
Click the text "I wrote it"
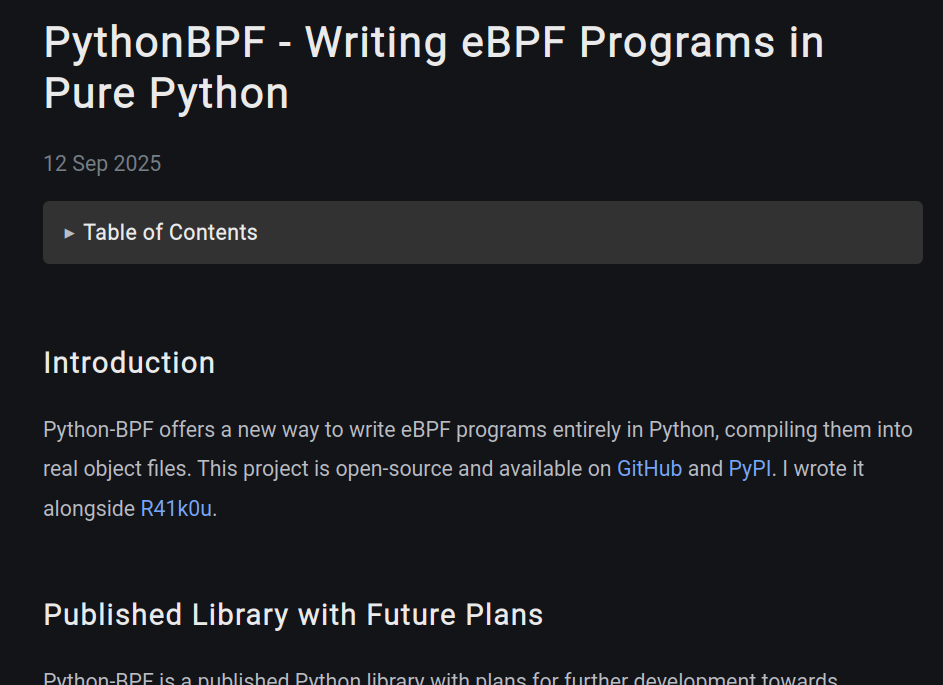point(823,469)
